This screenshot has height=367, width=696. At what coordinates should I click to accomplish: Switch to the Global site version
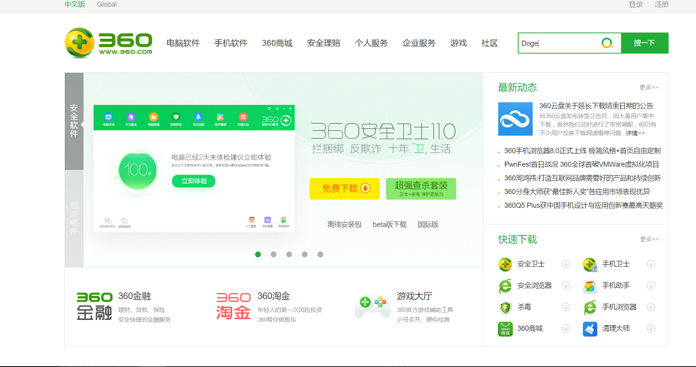(107, 4)
